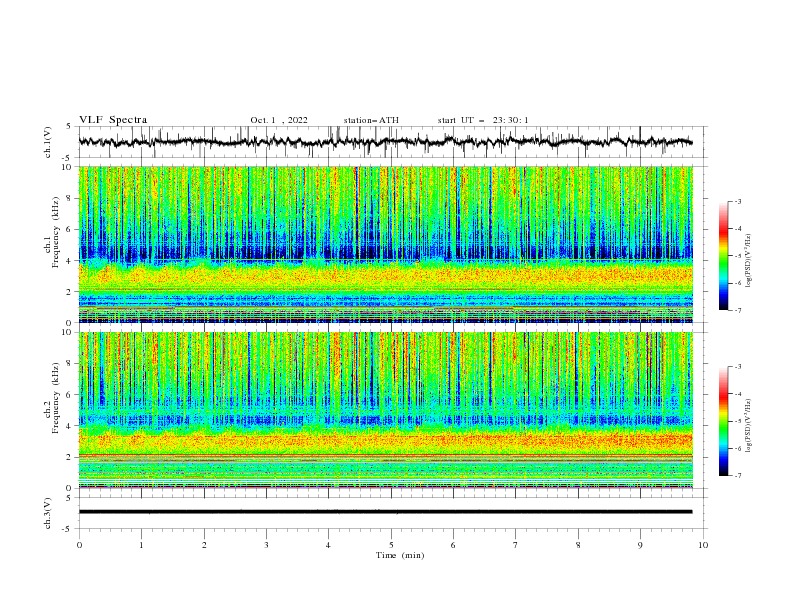
Task: Click the "-7" tick on ch.1 colorbar
Action: point(738,310)
